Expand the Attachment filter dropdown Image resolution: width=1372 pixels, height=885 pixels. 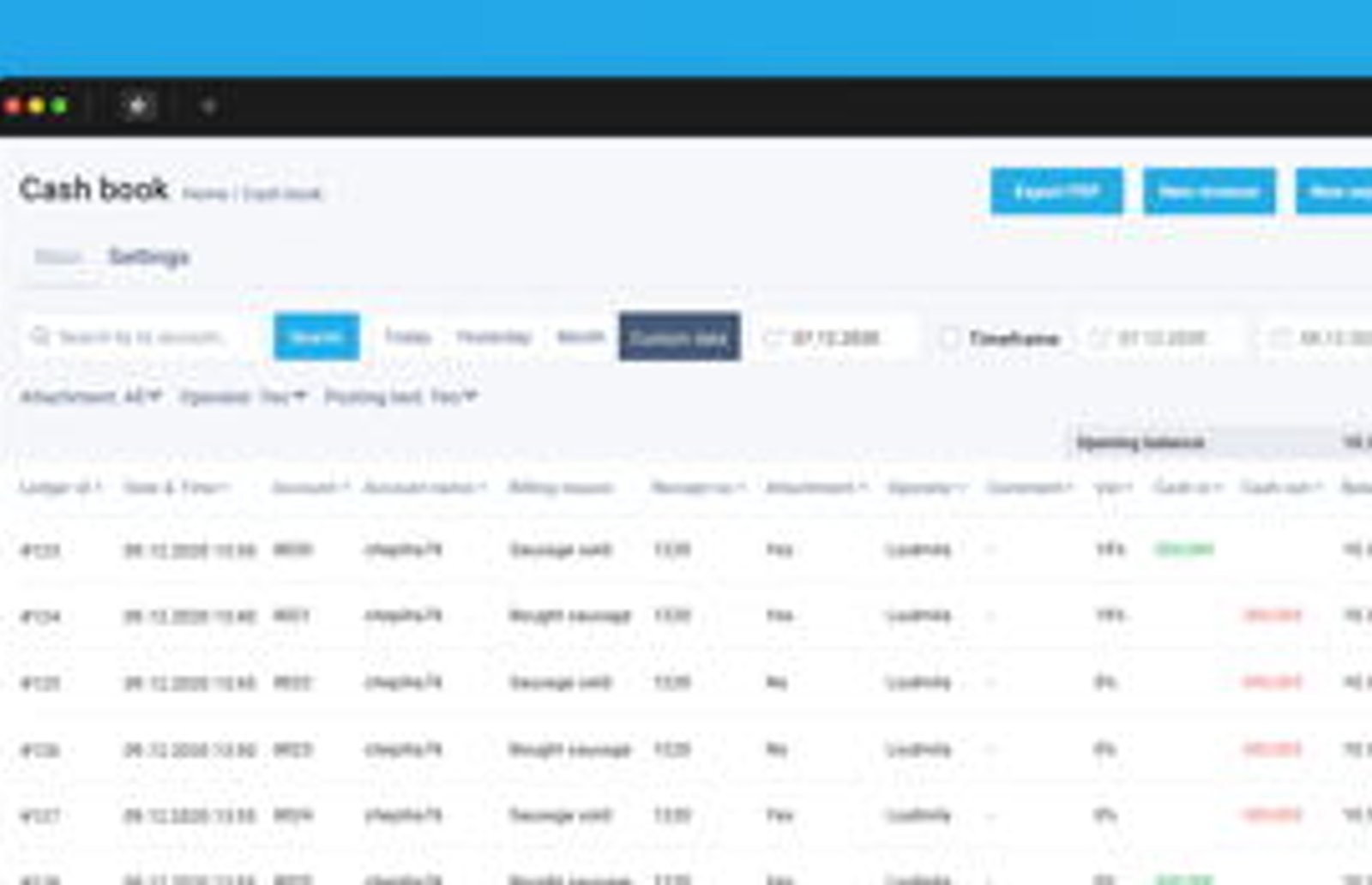click(91, 397)
